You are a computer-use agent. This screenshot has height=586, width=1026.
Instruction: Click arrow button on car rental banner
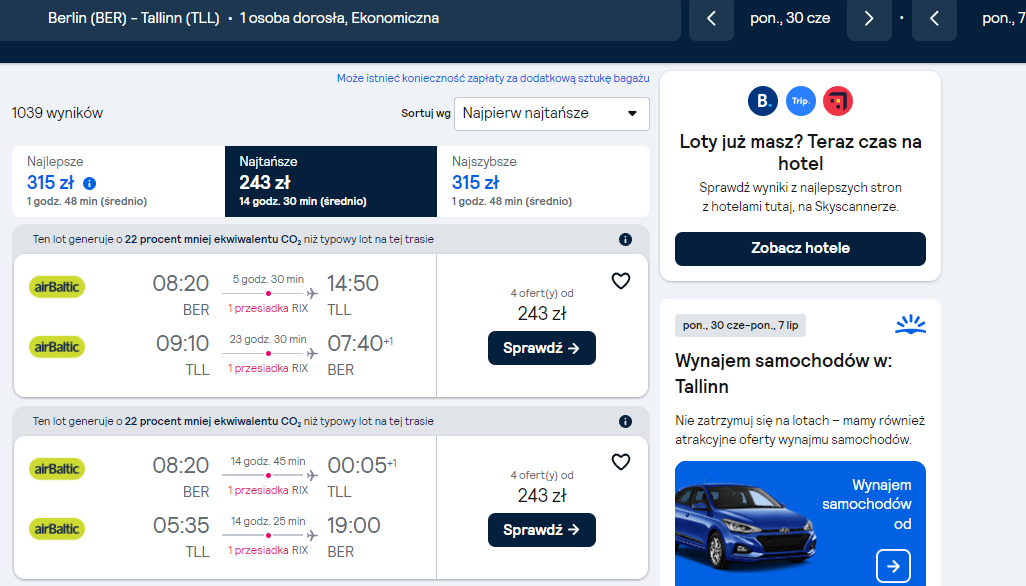(x=893, y=566)
